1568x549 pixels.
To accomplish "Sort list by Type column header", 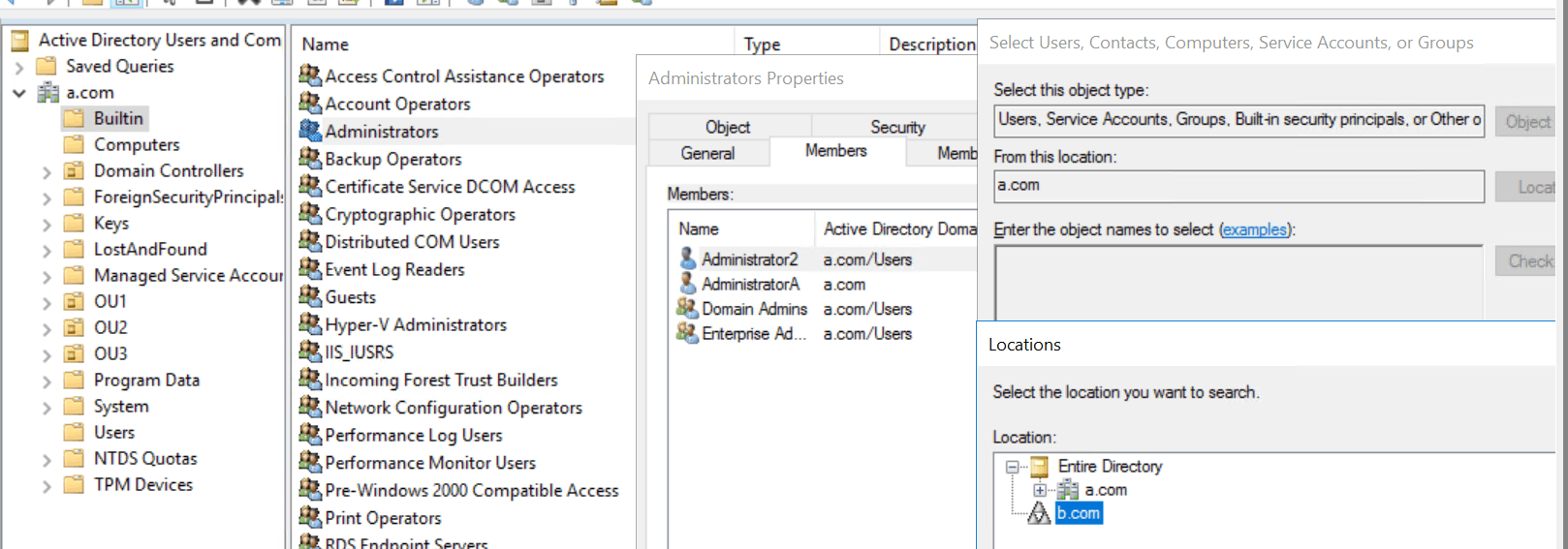I will 806,44.
